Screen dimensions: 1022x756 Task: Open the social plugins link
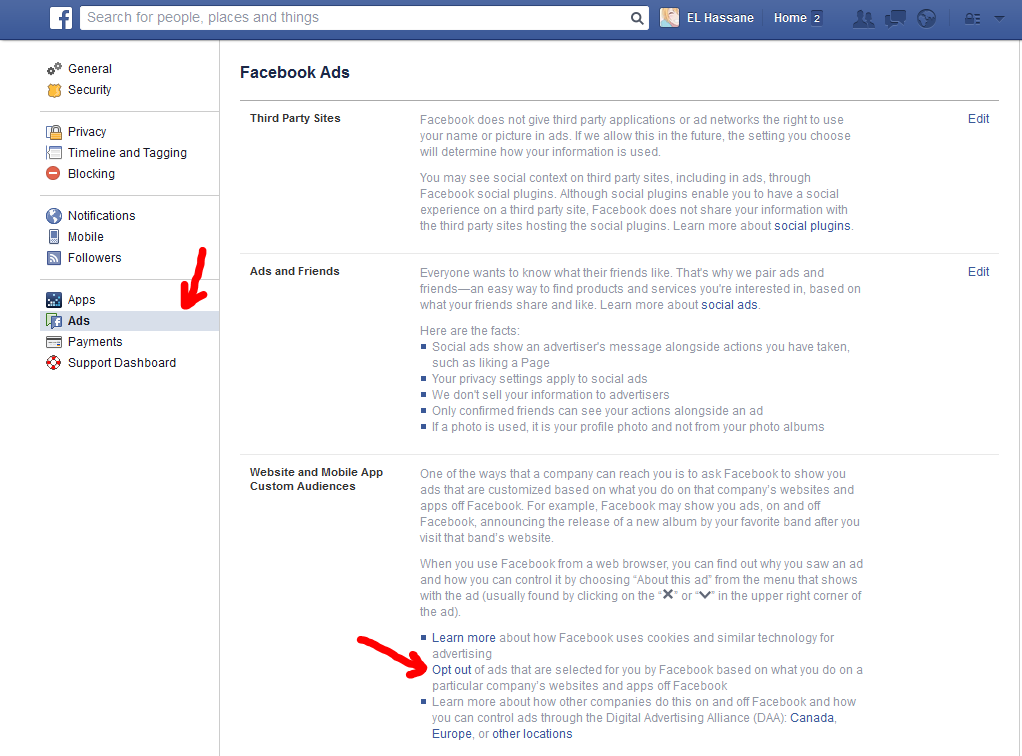pyautogui.click(x=812, y=225)
